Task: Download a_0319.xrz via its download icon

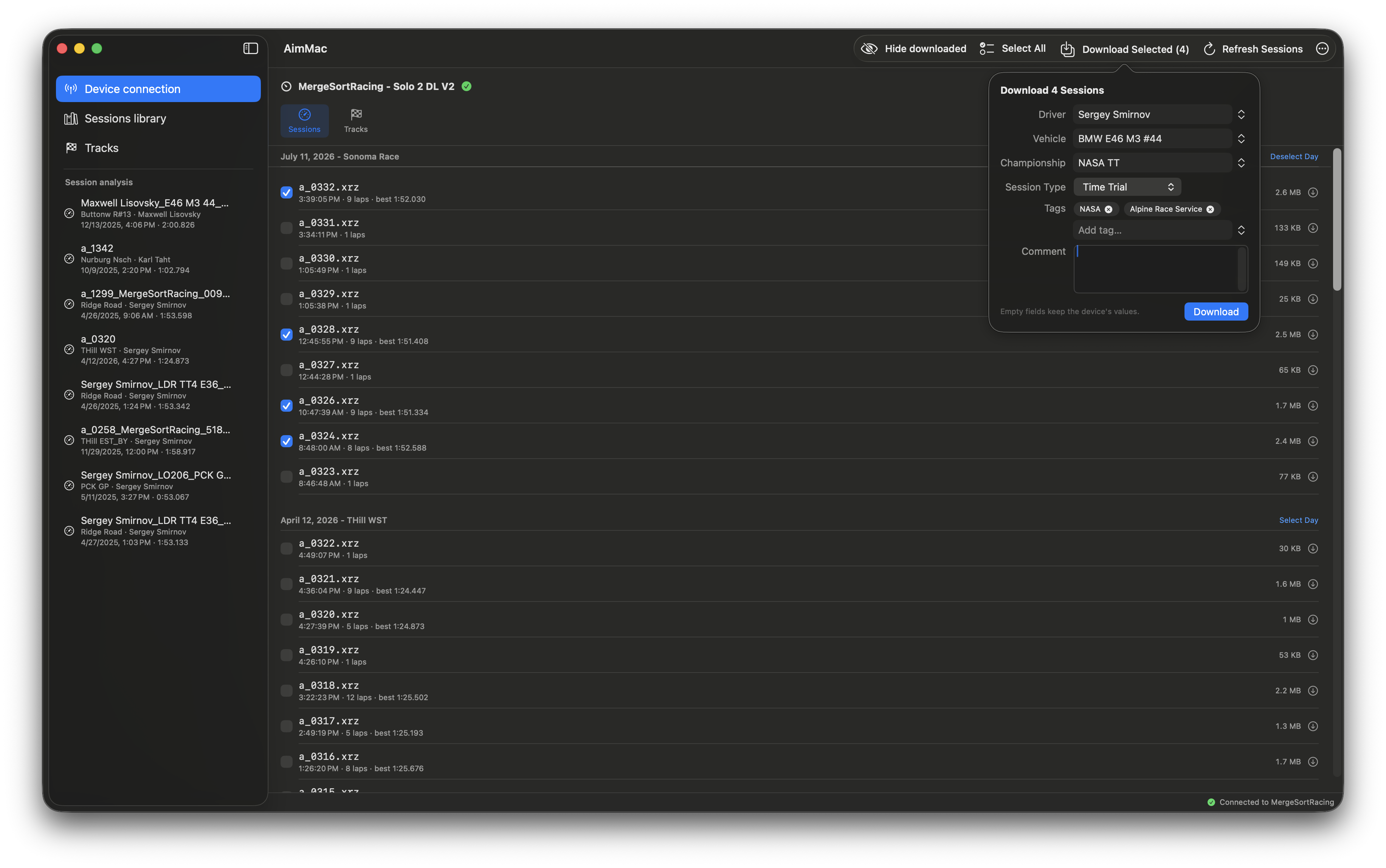Action: pyautogui.click(x=1313, y=656)
